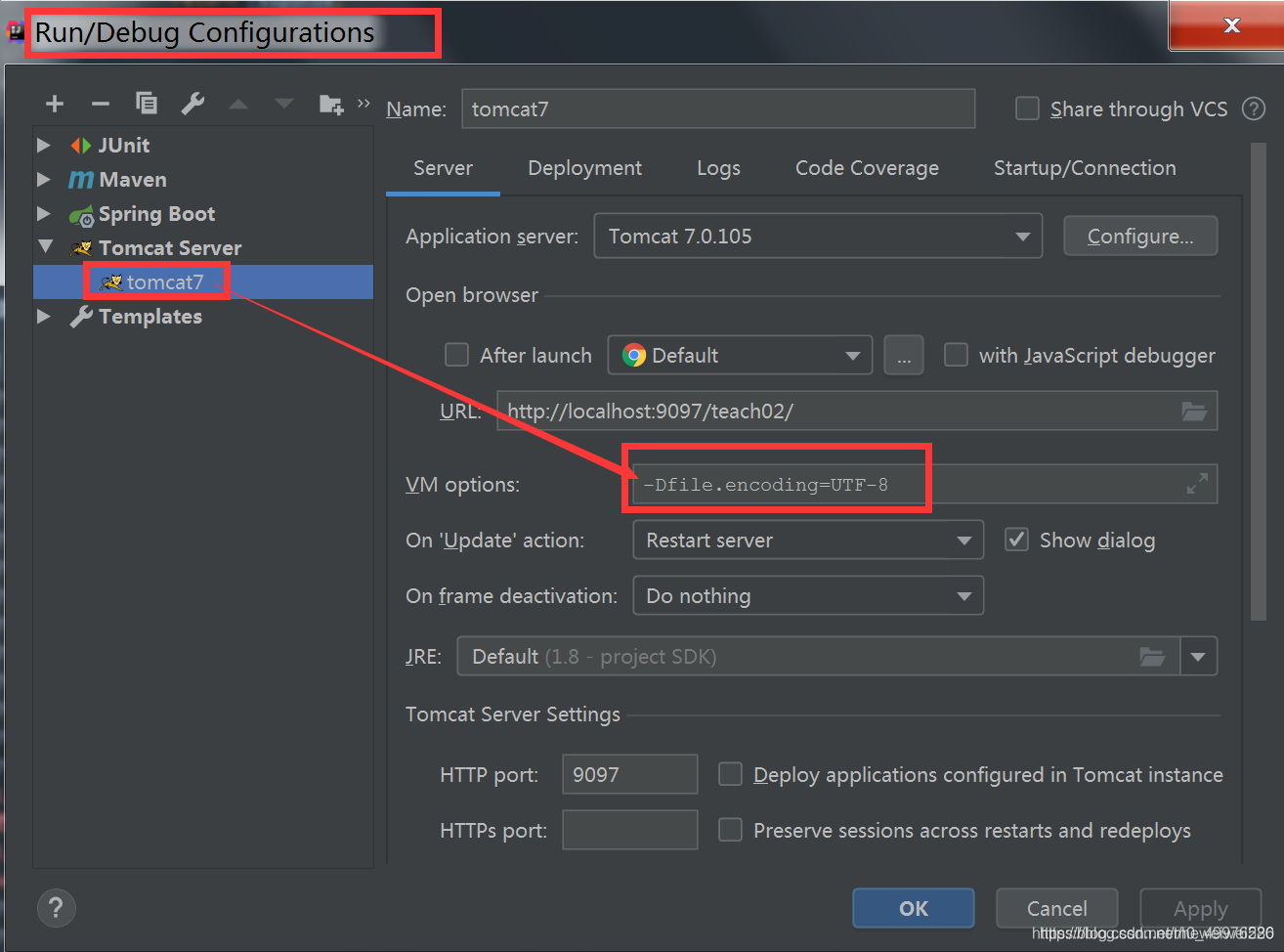
Task: Move configuration down arrow
Action: point(284,104)
